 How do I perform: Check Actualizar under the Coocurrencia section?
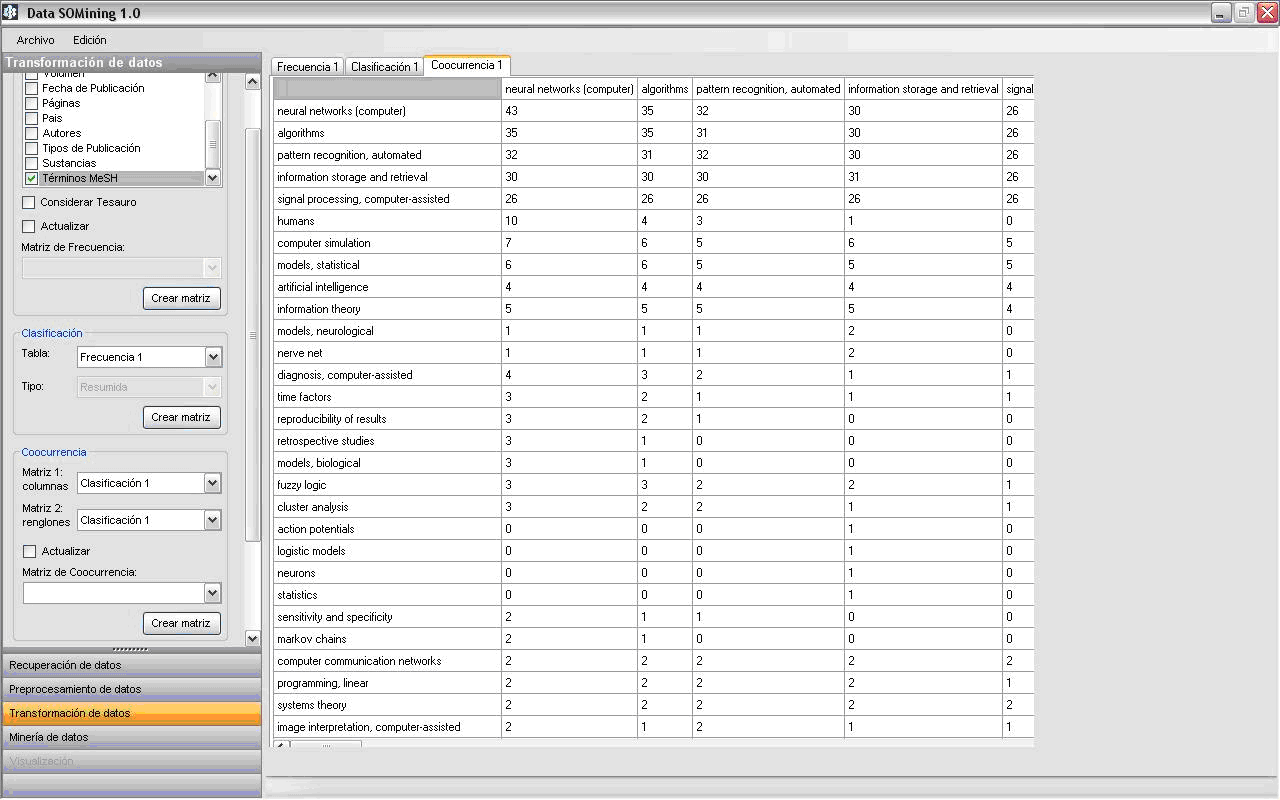(29, 551)
